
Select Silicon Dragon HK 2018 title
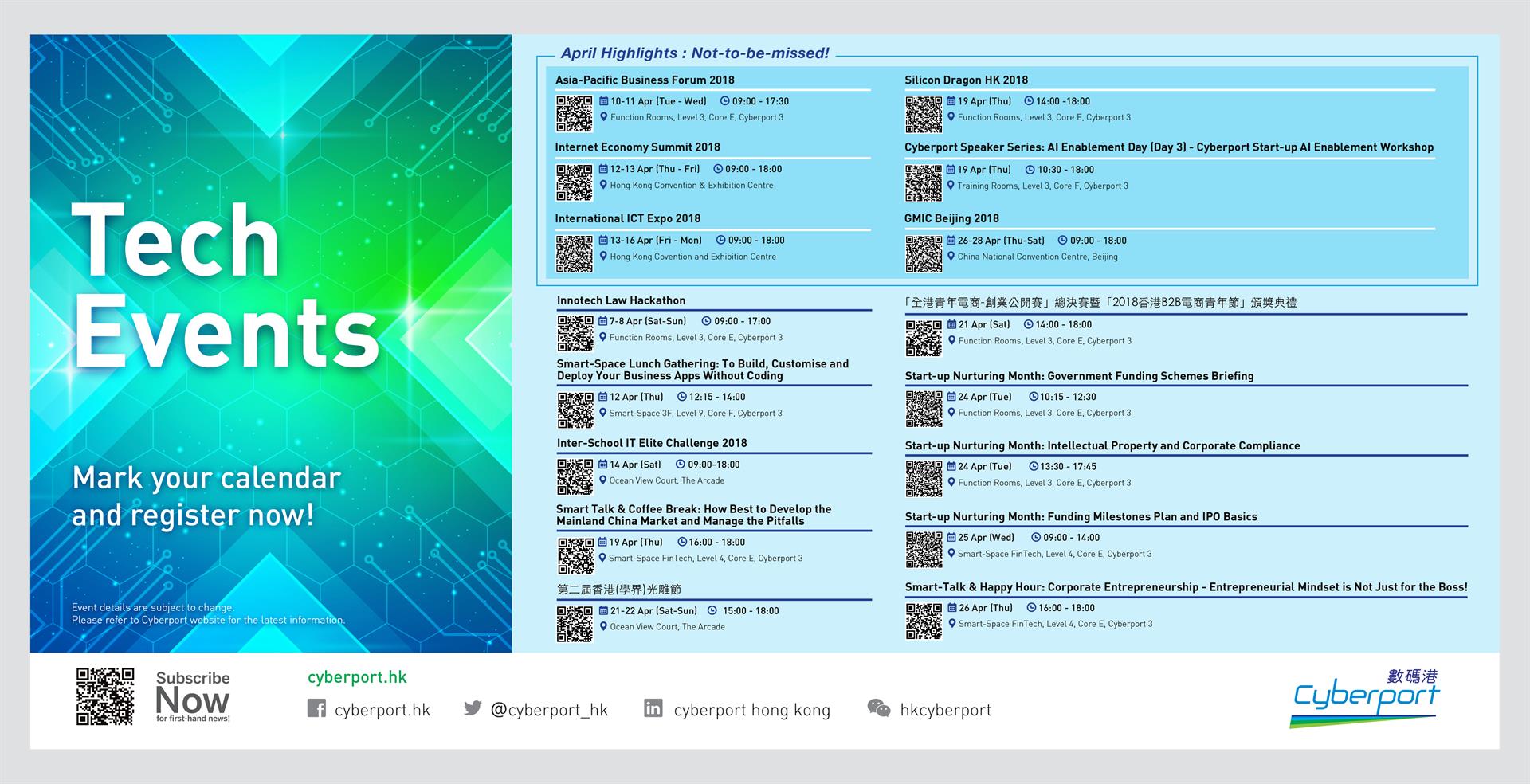[x=966, y=80]
